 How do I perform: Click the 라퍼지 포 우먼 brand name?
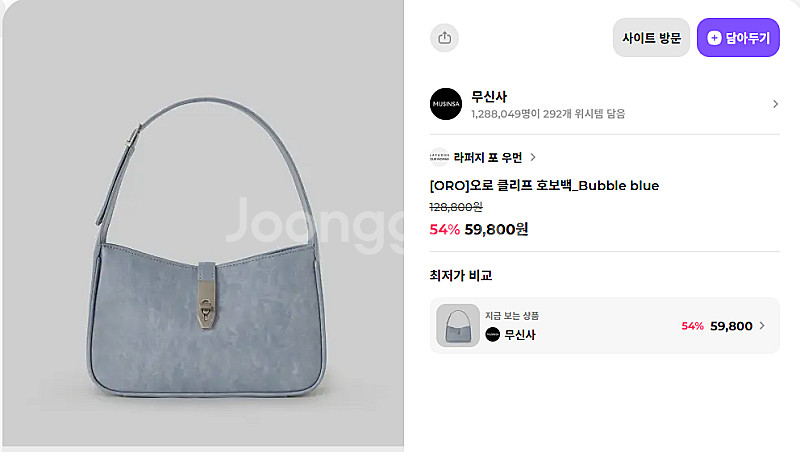click(x=488, y=157)
